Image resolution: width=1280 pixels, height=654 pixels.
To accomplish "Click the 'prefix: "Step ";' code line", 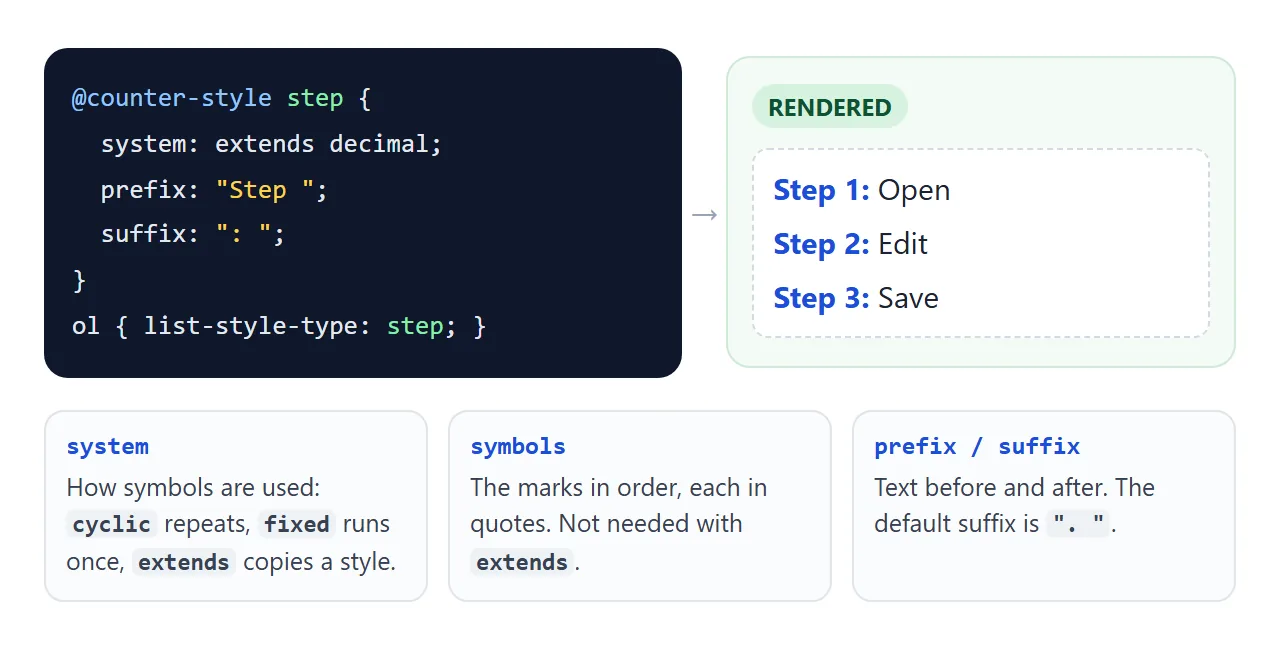I will [x=214, y=190].
